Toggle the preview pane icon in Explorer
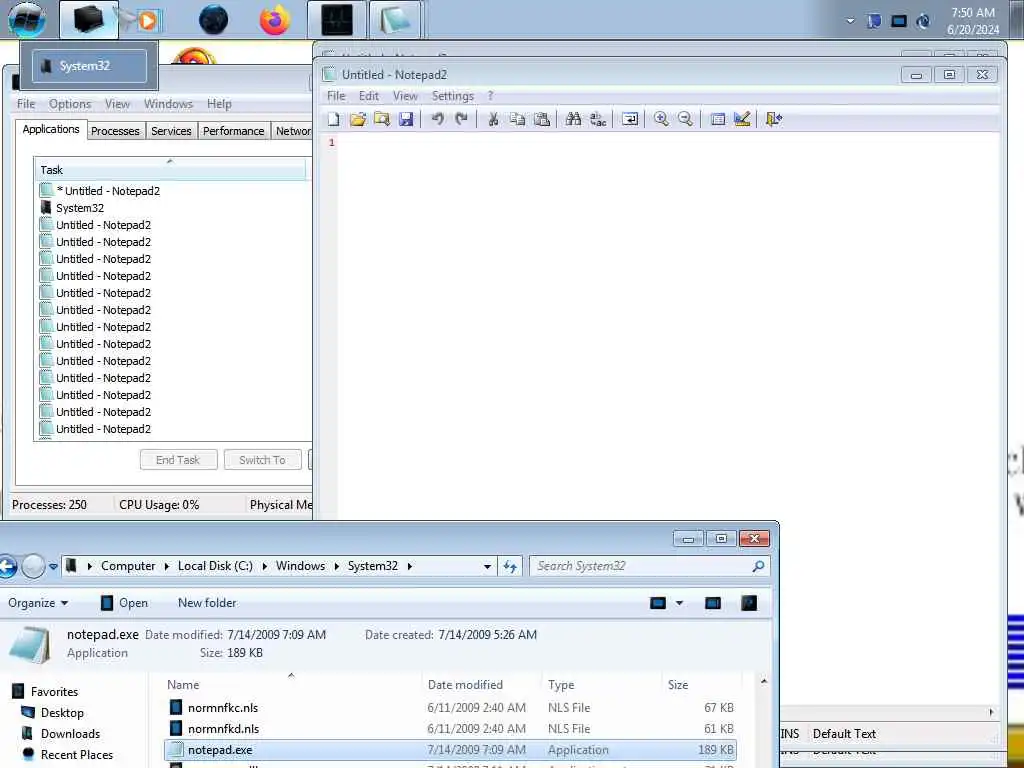The image size is (1024, 768). (712, 603)
